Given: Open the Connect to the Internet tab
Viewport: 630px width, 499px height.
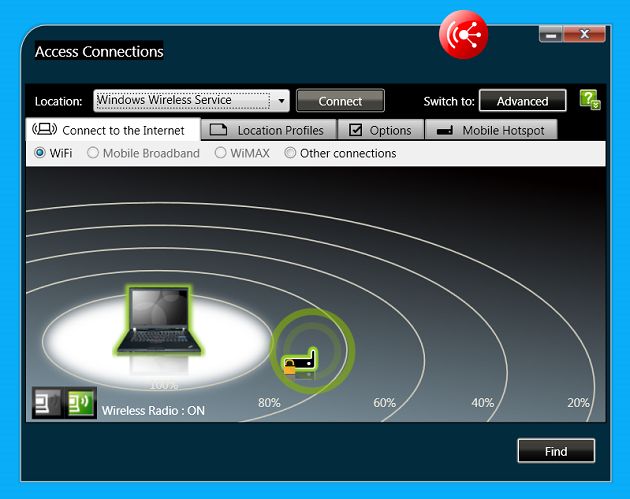Looking at the screenshot, I should click(113, 129).
